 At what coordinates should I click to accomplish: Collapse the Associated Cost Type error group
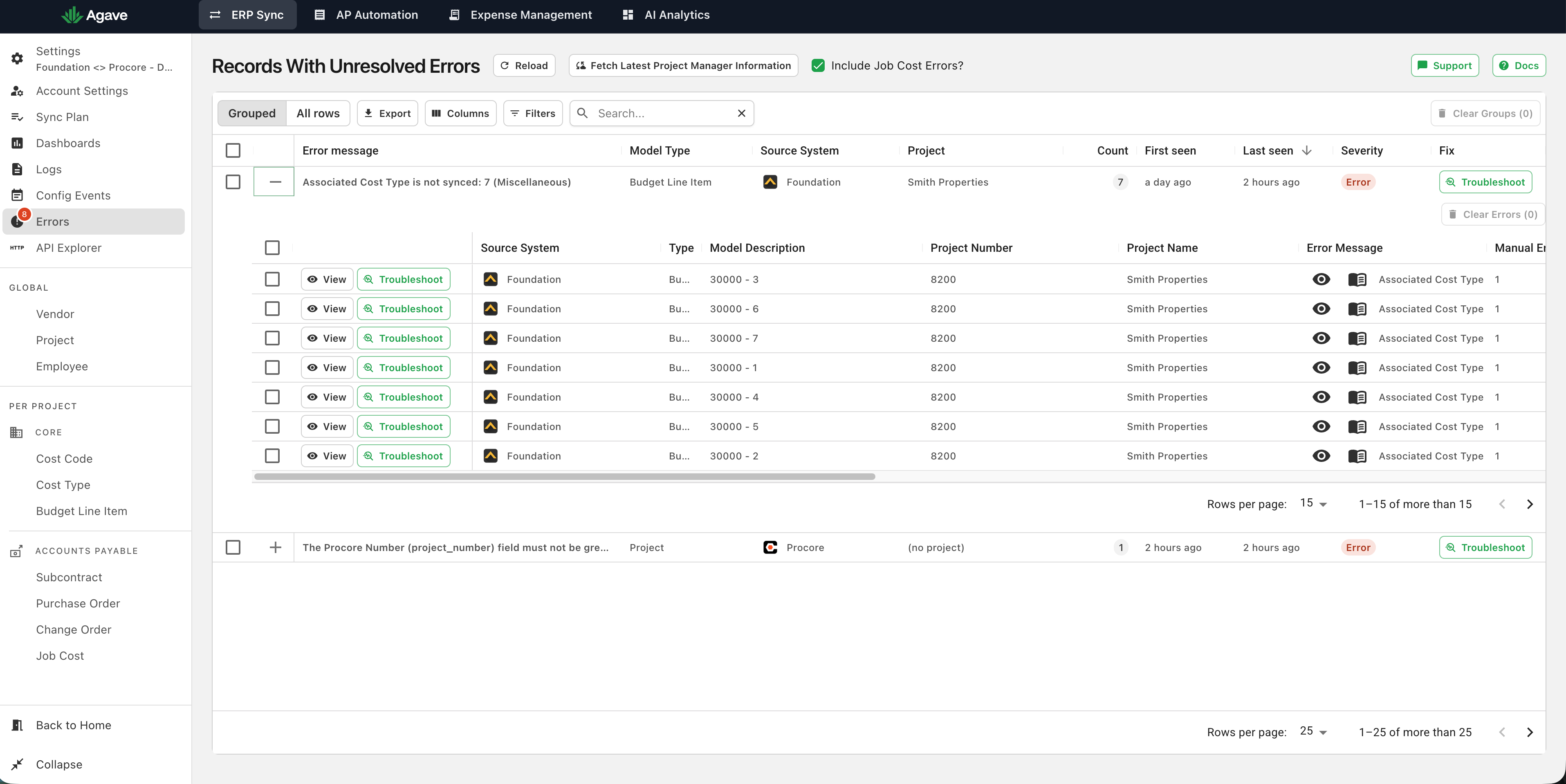(275, 182)
